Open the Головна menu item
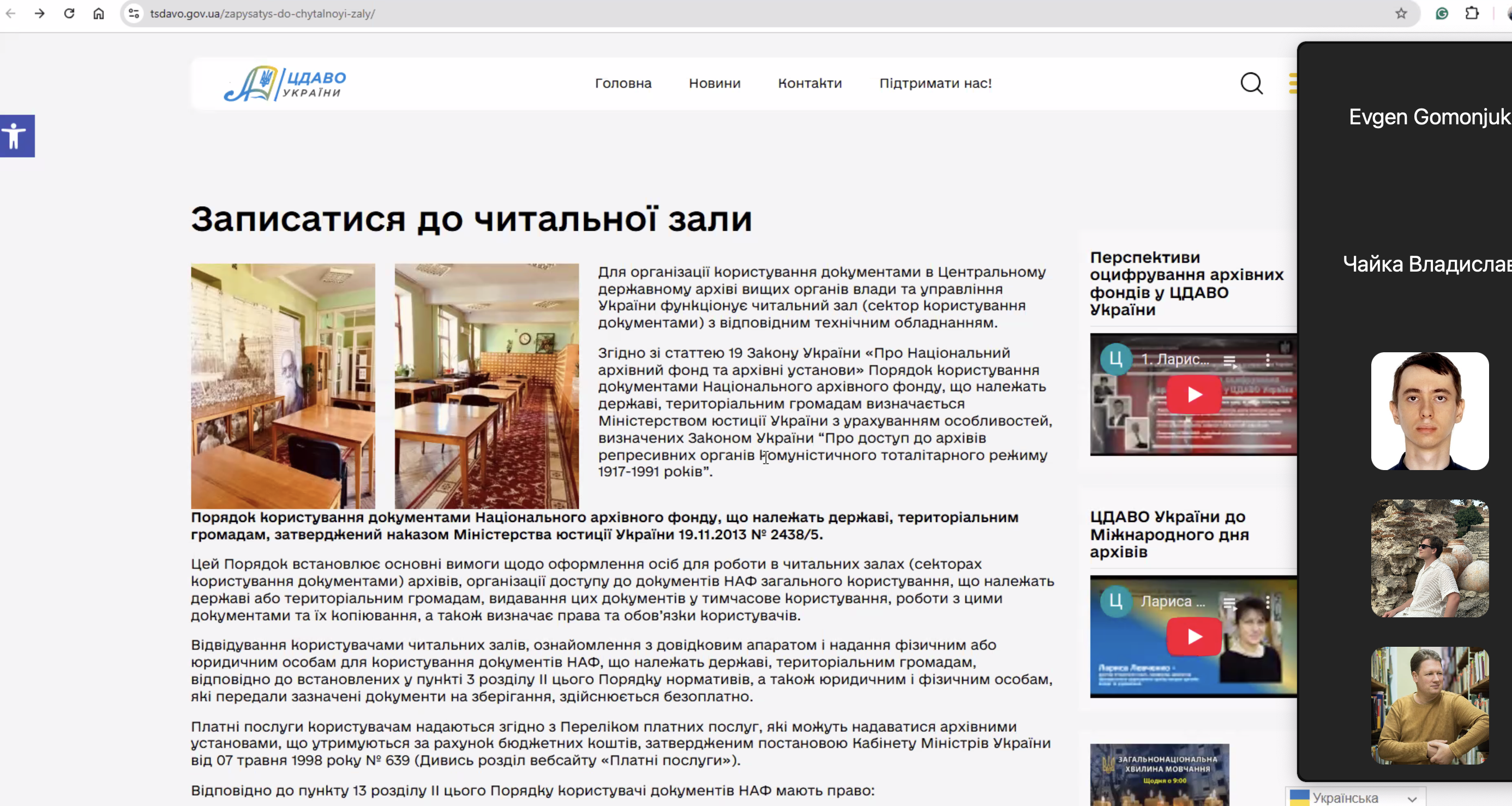1512x806 pixels. pos(623,83)
